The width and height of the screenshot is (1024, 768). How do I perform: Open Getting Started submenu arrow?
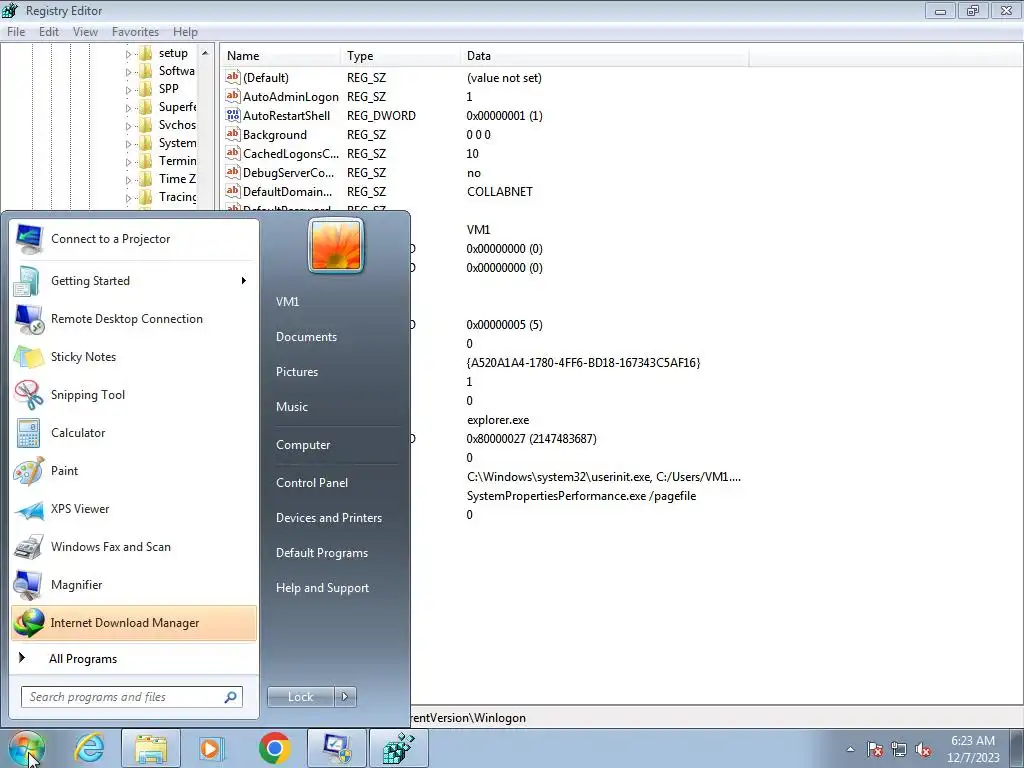[x=244, y=281]
